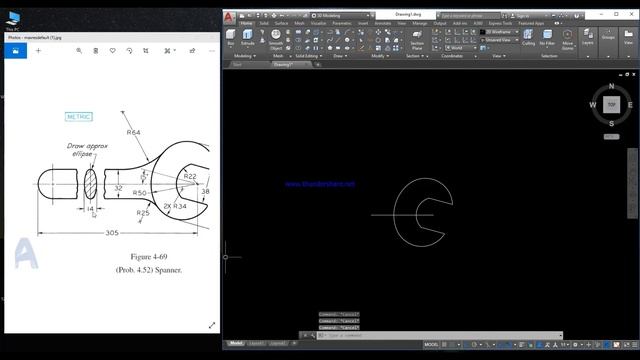The width and height of the screenshot is (640, 360).
Task: Open the Express Tools ribbon tab
Action: [x=500, y=23]
